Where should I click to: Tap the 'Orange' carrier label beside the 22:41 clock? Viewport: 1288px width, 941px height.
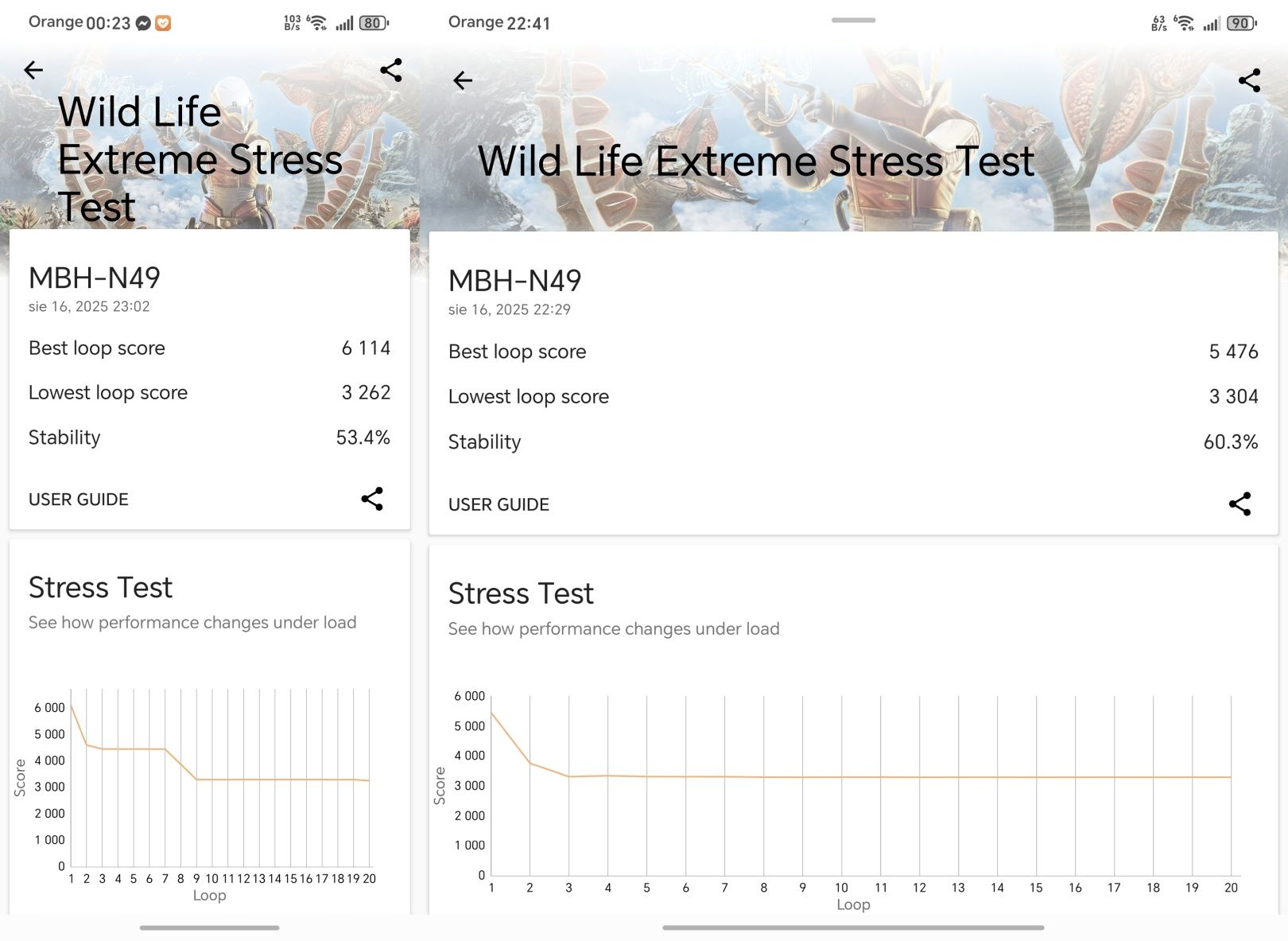(475, 22)
